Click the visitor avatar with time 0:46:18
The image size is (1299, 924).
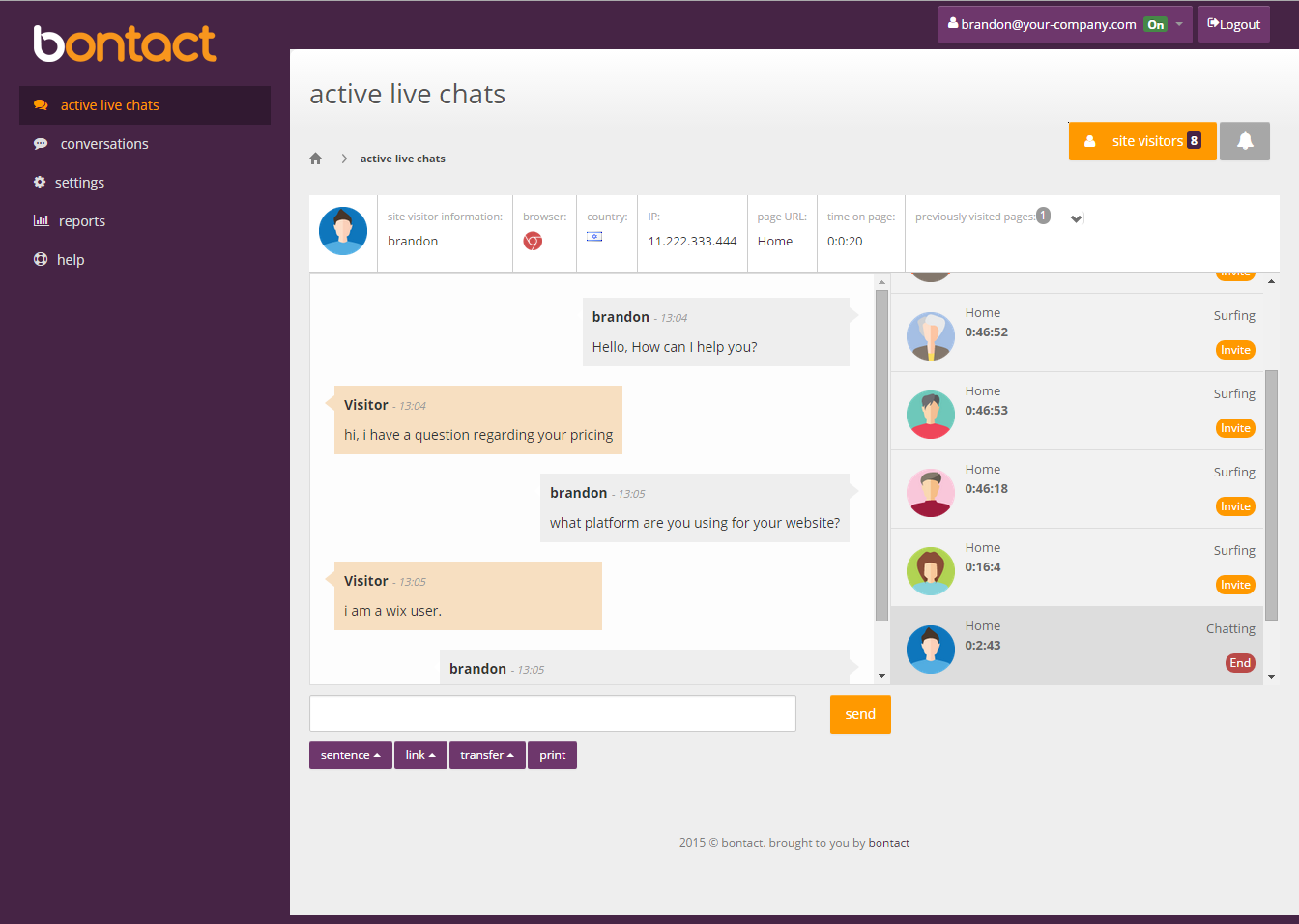click(931, 493)
